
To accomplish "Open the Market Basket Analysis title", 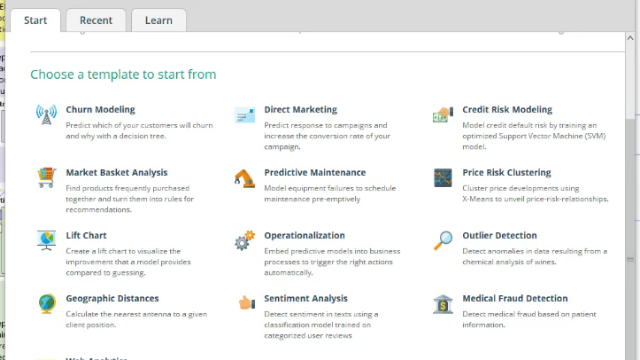I will point(117,172).
